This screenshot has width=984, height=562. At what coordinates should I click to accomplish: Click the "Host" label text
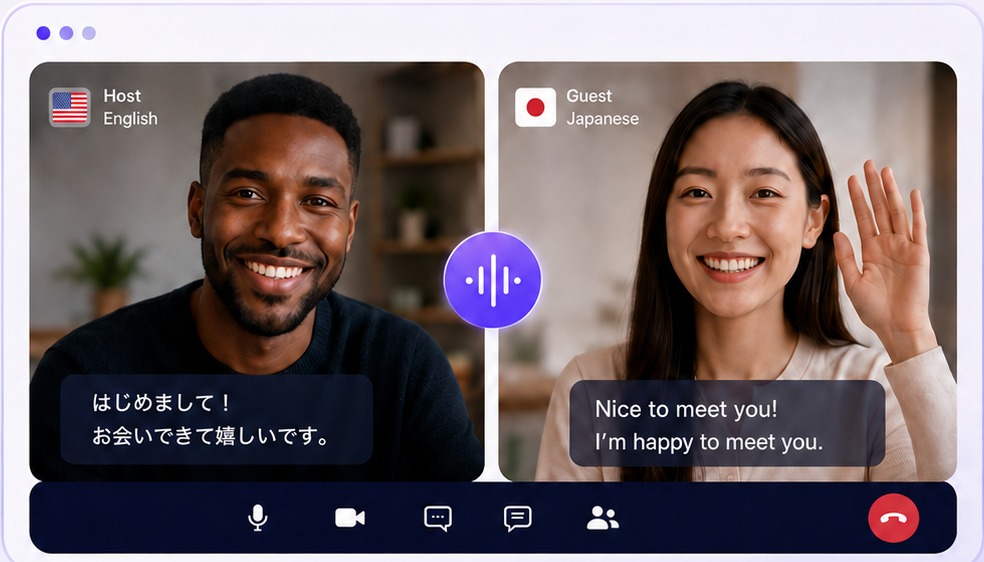[x=122, y=96]
